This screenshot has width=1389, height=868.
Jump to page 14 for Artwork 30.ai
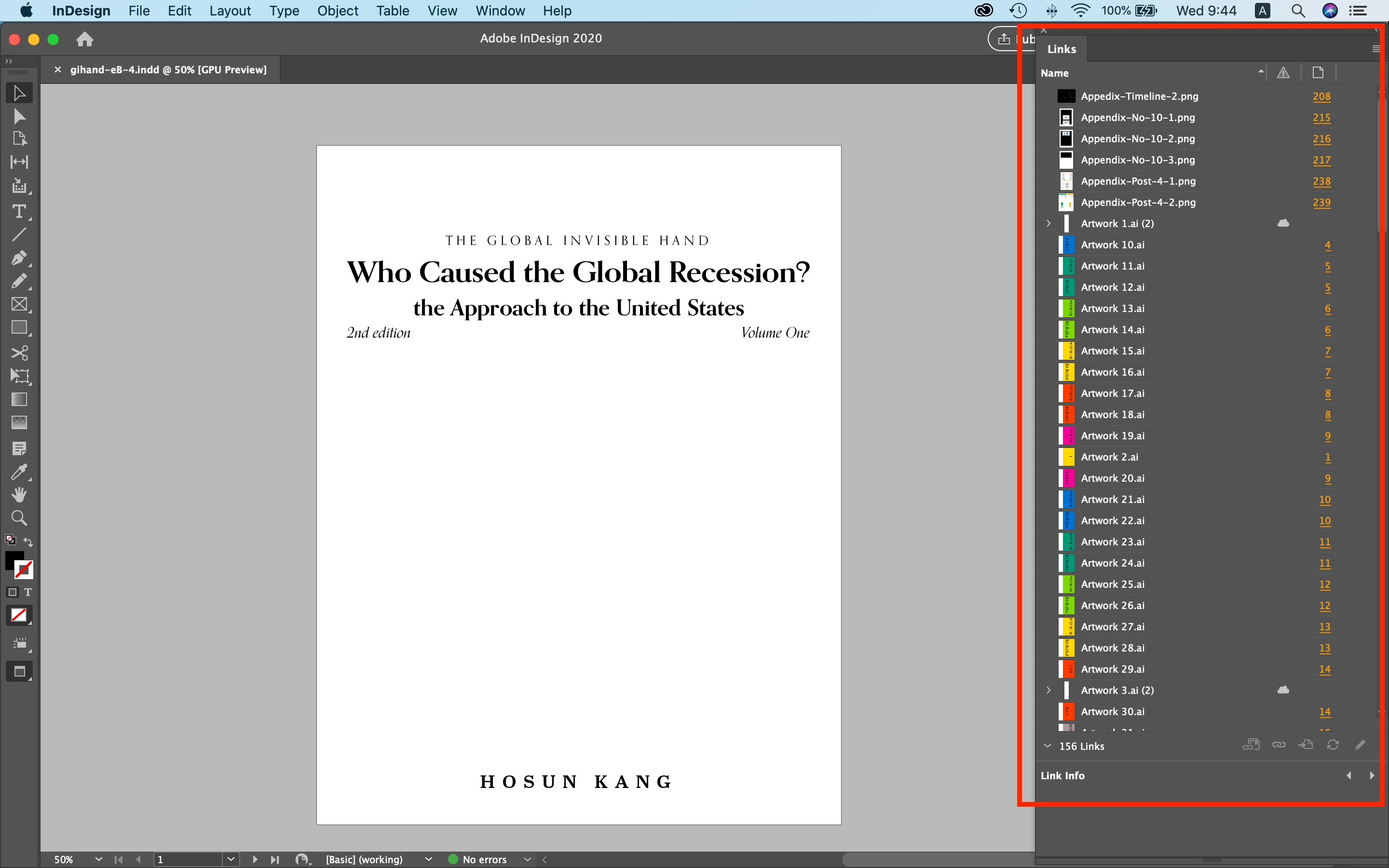coord(1324,712)
